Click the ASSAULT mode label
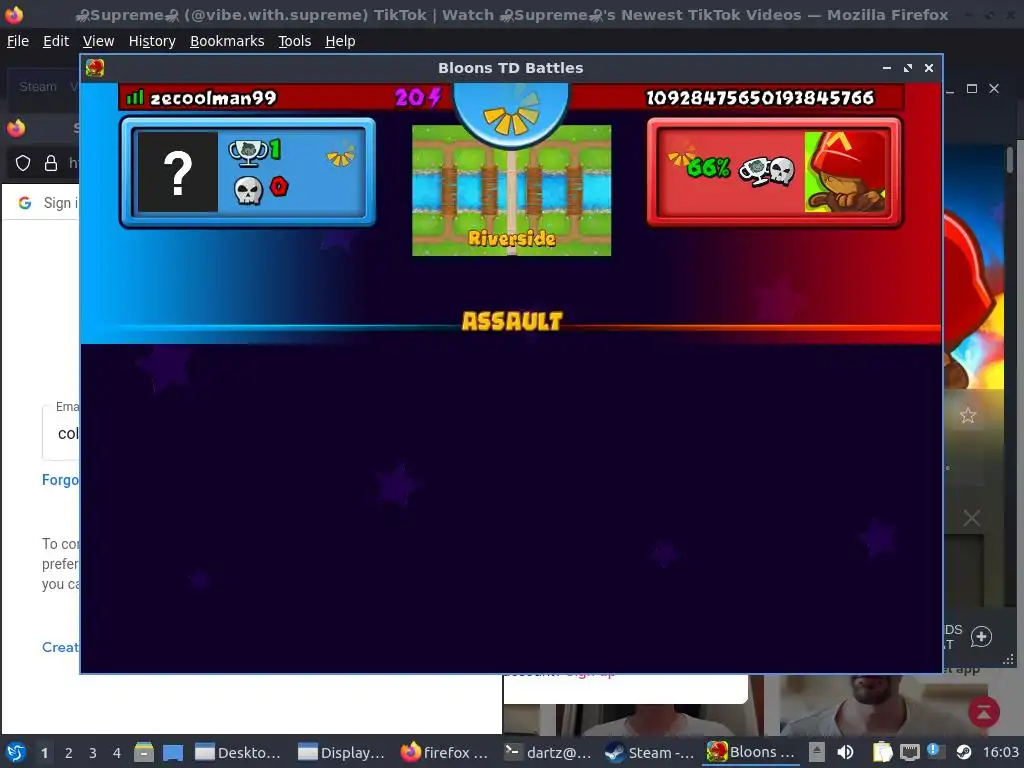The width and height of the screenshot is (1024, 768). (x=512, y=321)
